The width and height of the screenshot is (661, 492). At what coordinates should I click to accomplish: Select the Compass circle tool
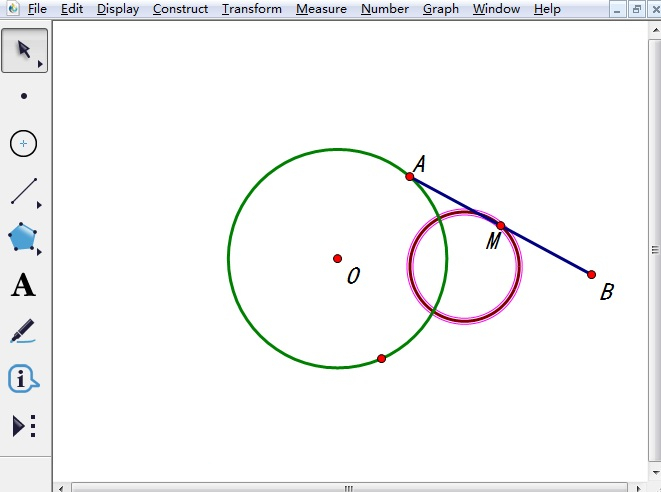pos(24,144)
